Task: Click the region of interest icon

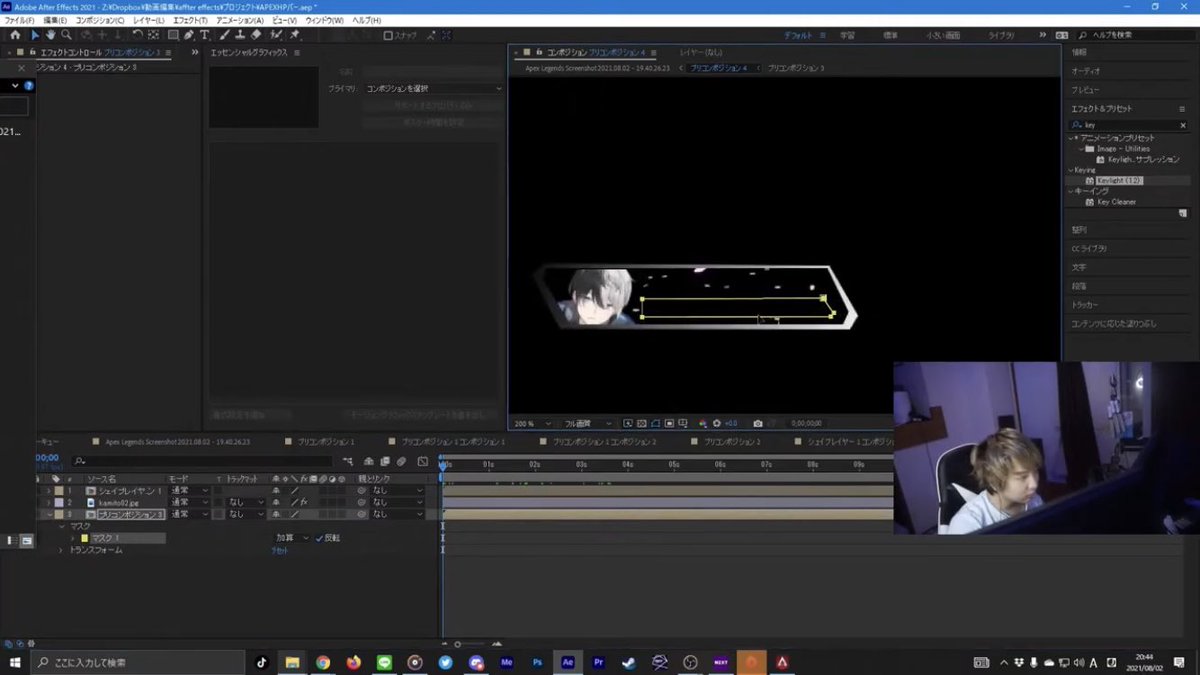Action: 669,423
